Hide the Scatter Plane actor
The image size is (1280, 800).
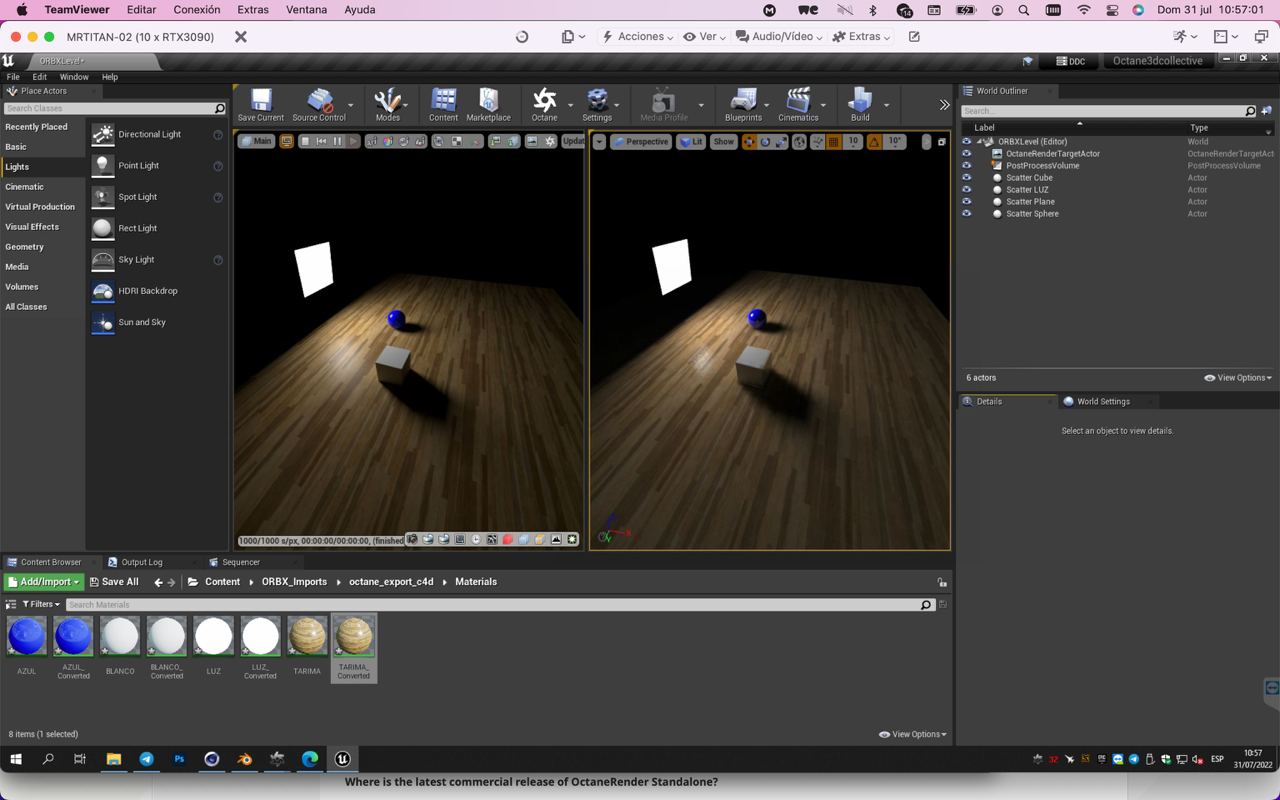[x=966, y=202]
